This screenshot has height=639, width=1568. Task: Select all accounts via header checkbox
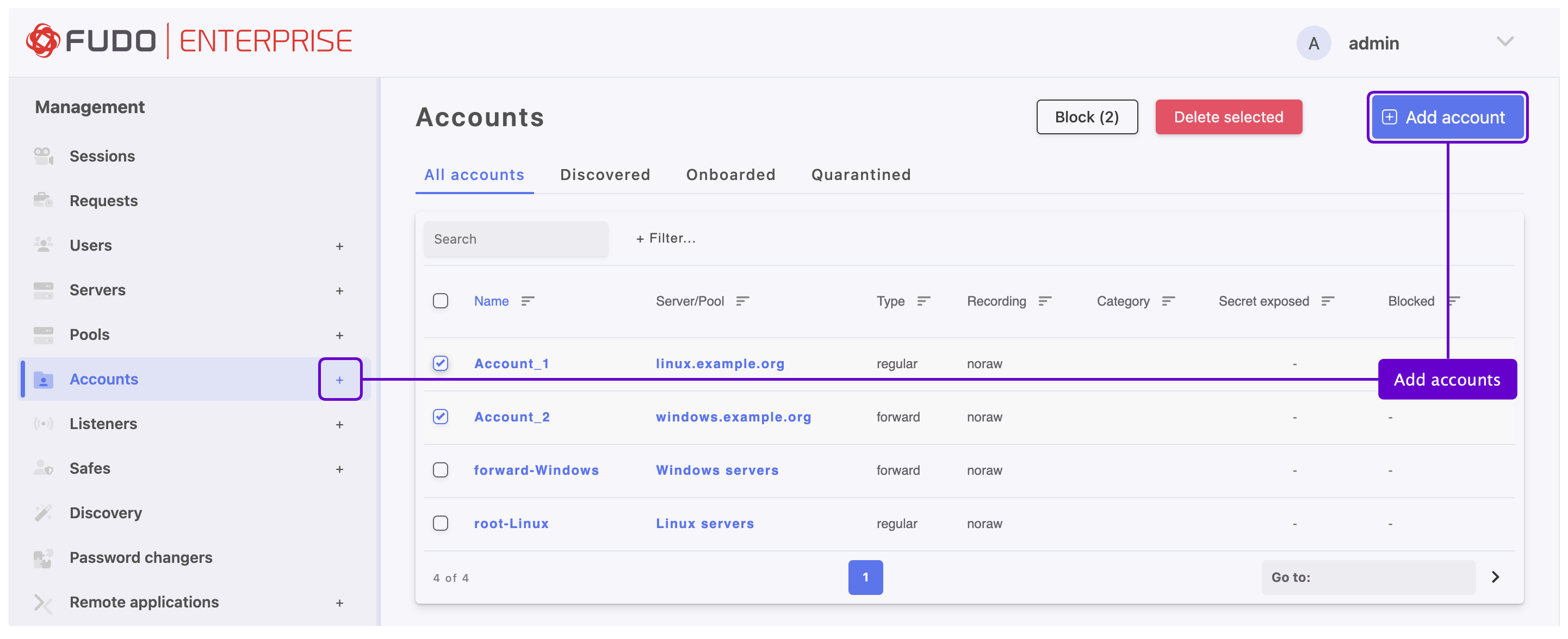[x=441, y=300]
